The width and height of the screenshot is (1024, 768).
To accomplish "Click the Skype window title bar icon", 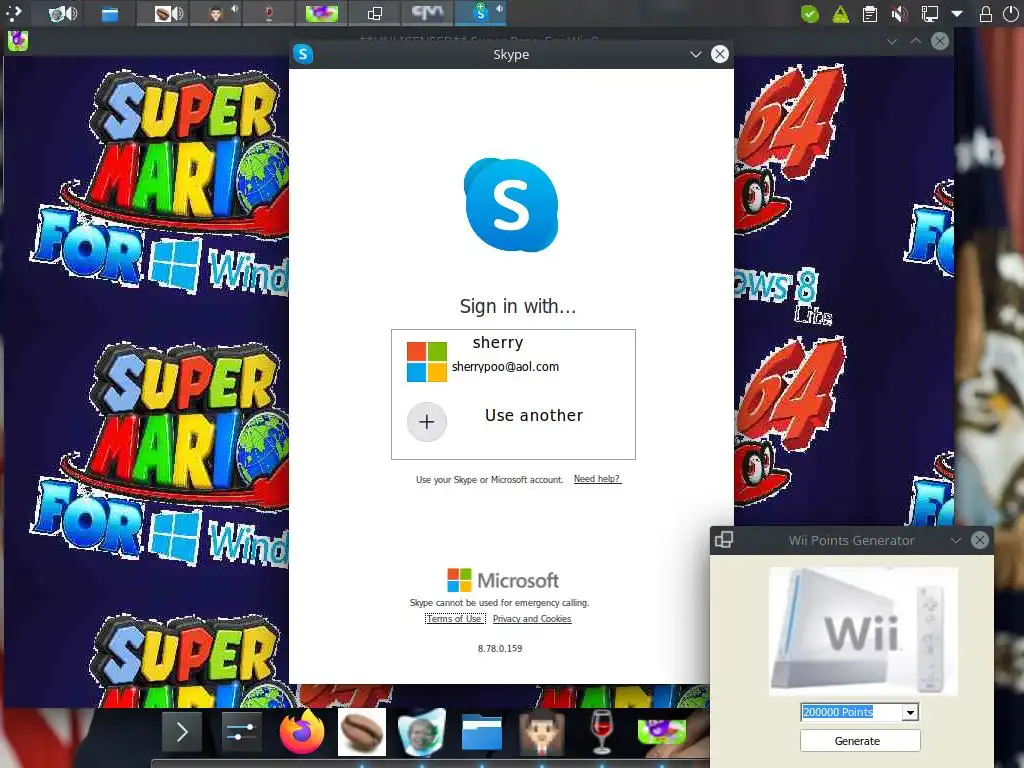I will [x=303, y=54].
